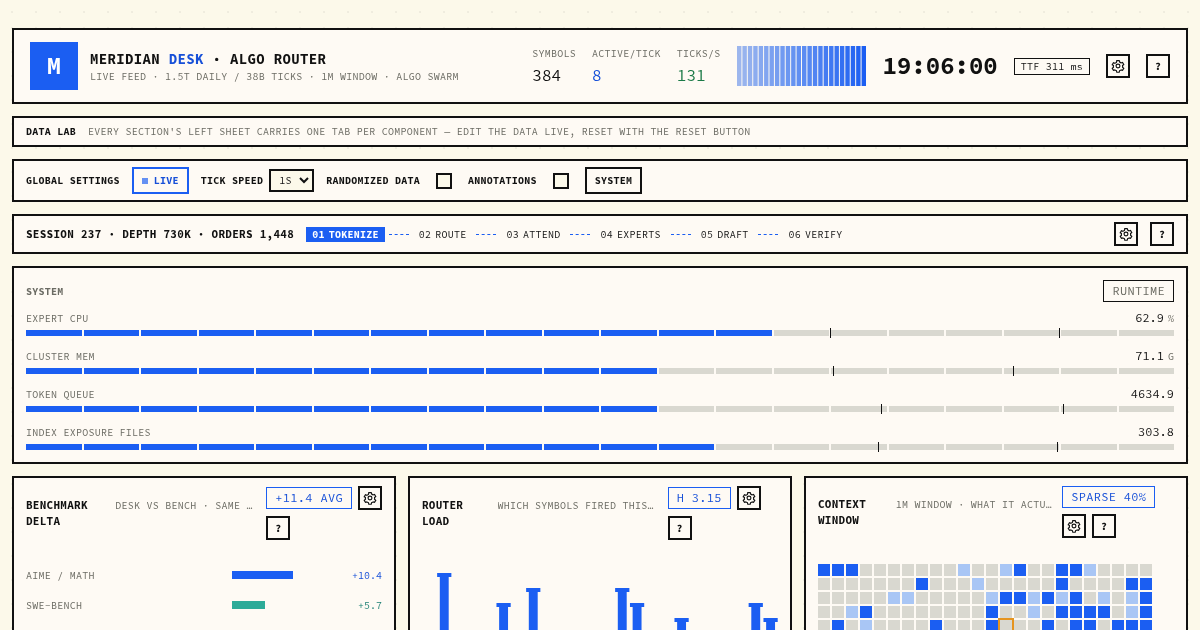Select the 03 Attend stage
The image size is (1200, 630).
(533, 235)
